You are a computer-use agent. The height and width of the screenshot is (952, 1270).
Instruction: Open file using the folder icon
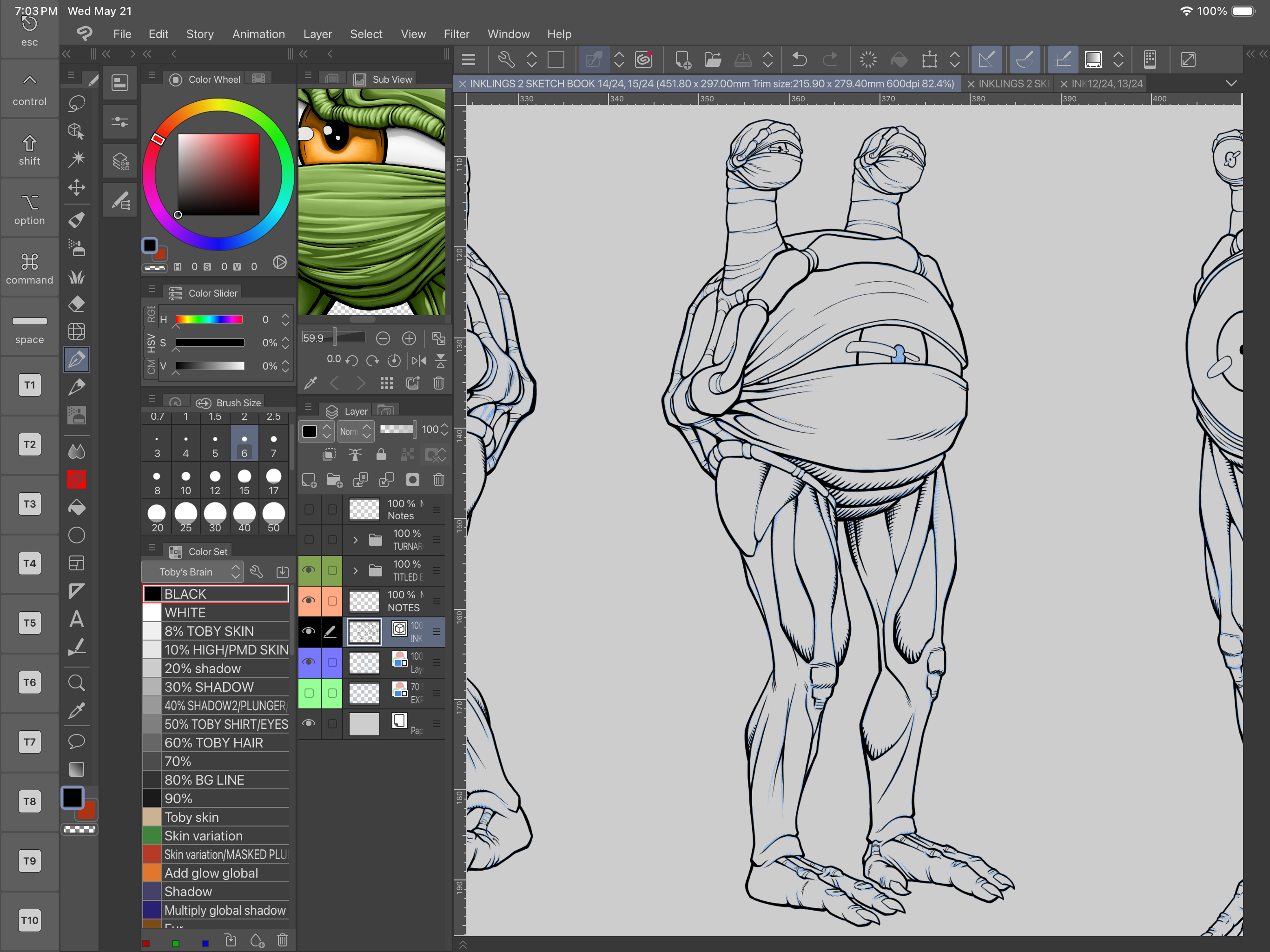(713, 59)
